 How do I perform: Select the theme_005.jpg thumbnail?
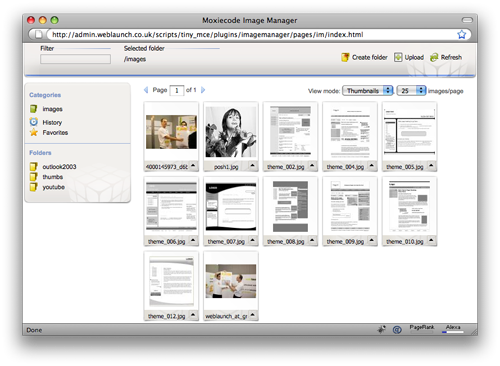tap(410, 132)
